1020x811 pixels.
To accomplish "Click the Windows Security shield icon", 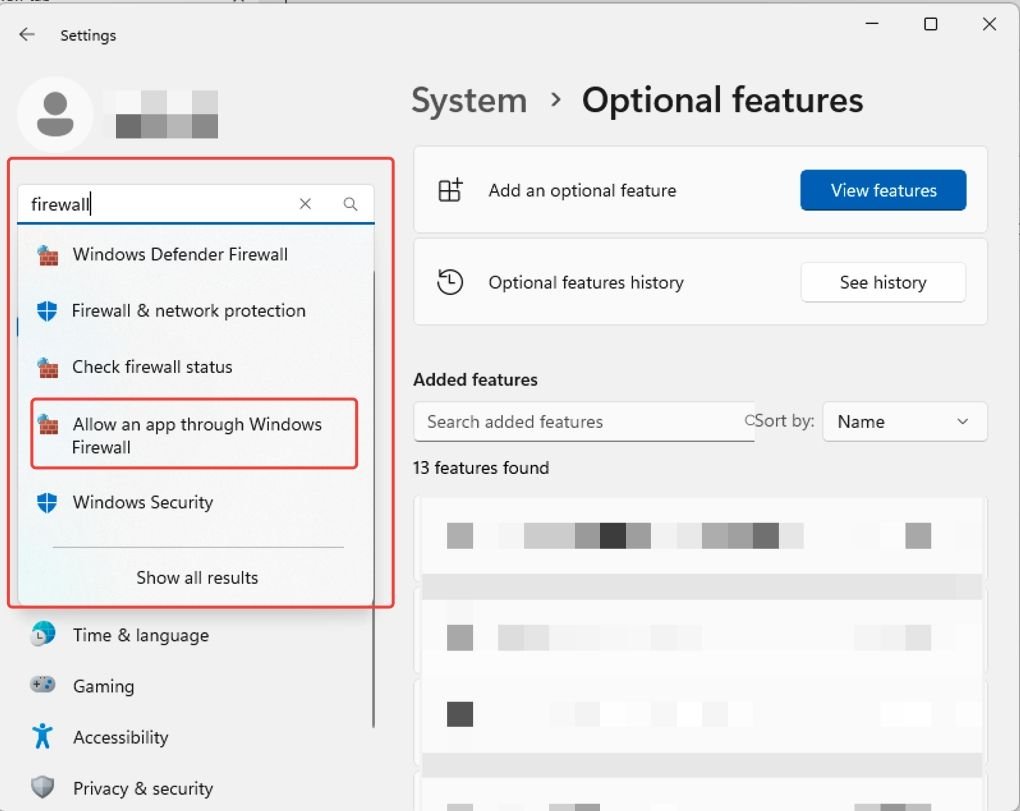I will click(47, 502).
